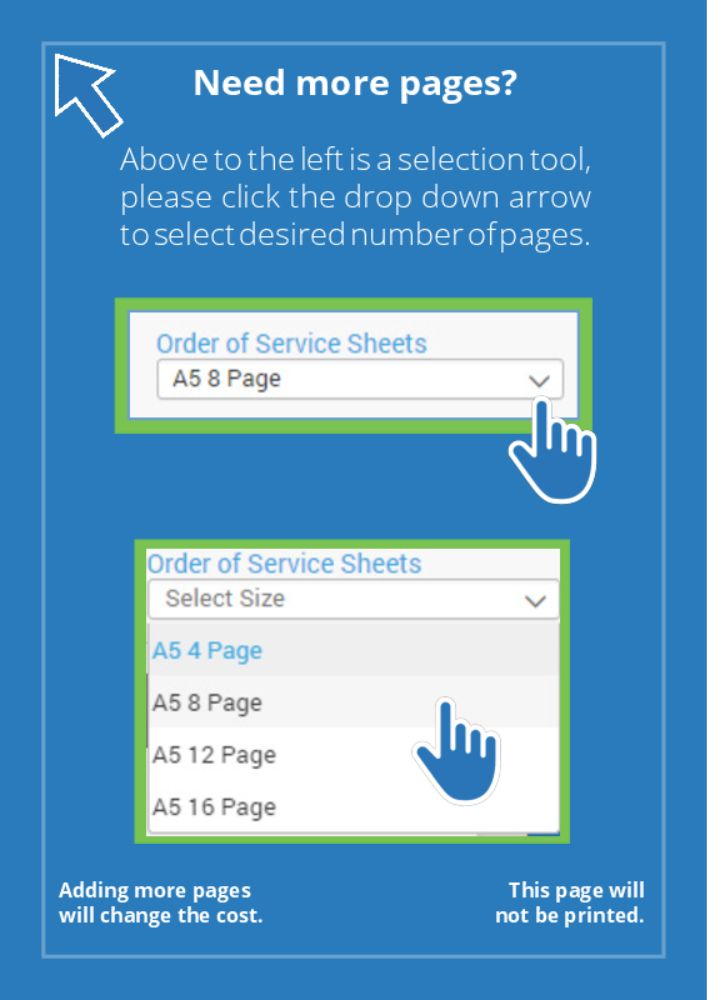Pick the A5 12 Page option
This screenshot has width=719, height=1000.
213,755
